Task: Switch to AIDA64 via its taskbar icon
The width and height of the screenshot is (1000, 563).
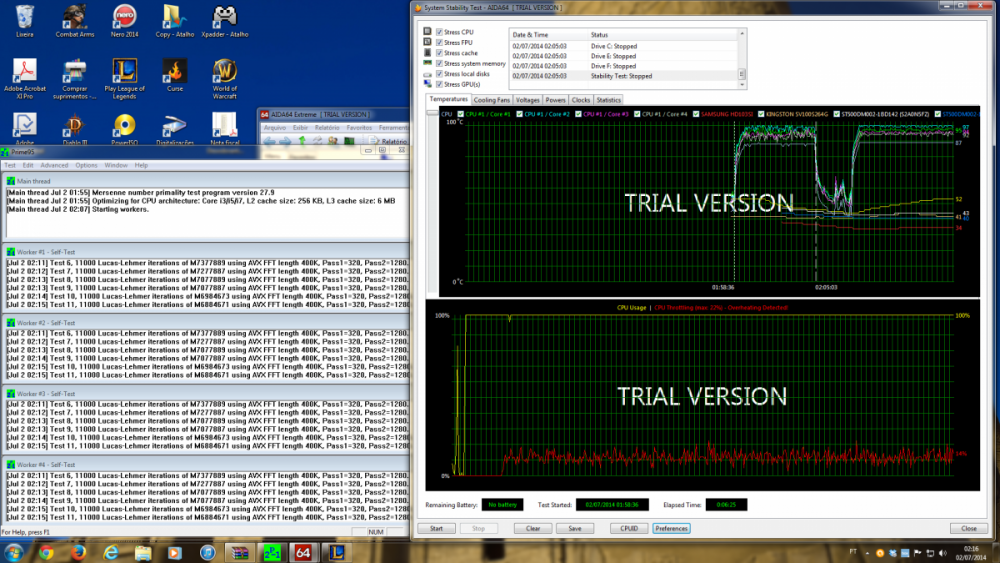Action: [303, 551]
